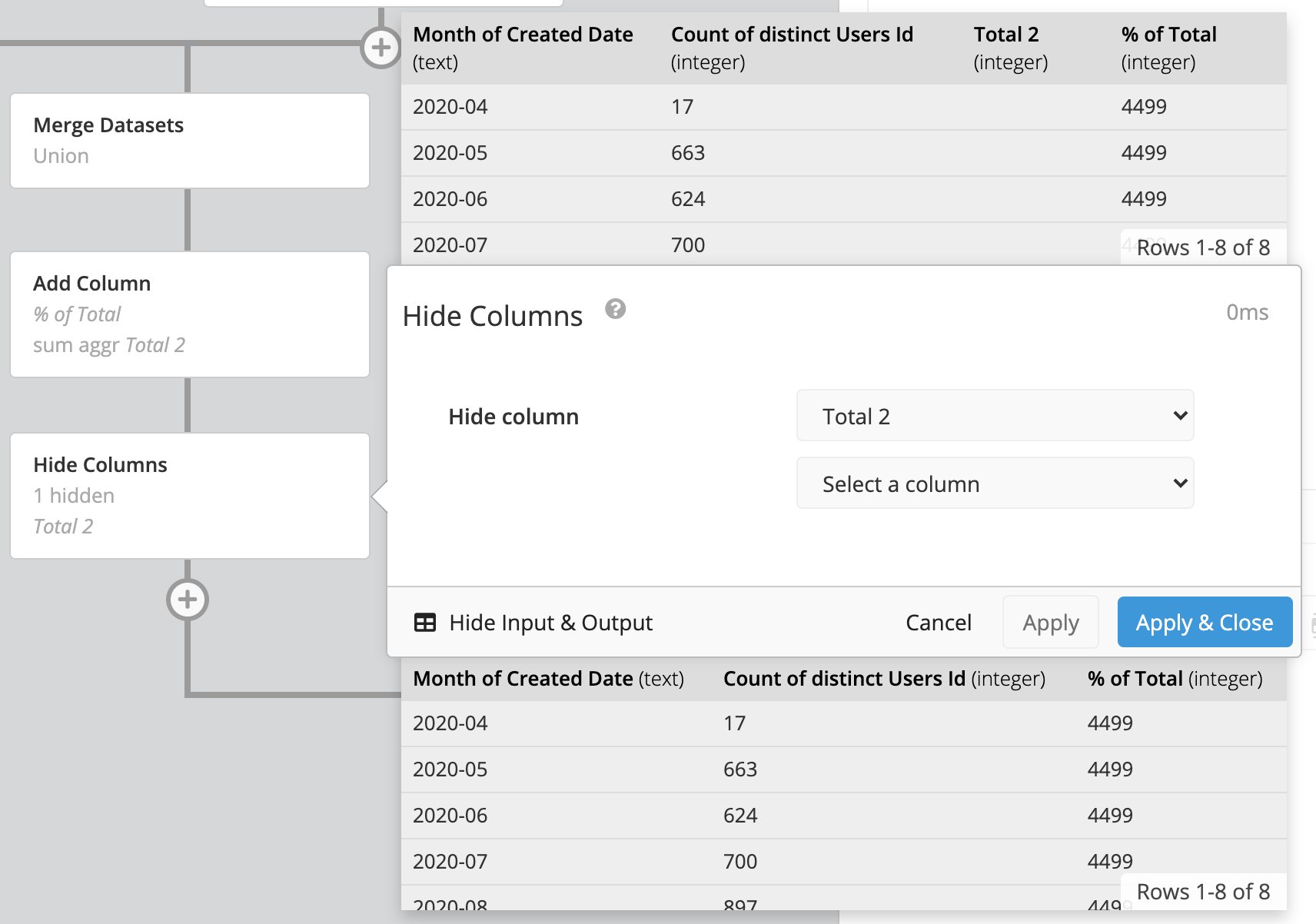Add a step with the top plus button

tap(381, 48)
